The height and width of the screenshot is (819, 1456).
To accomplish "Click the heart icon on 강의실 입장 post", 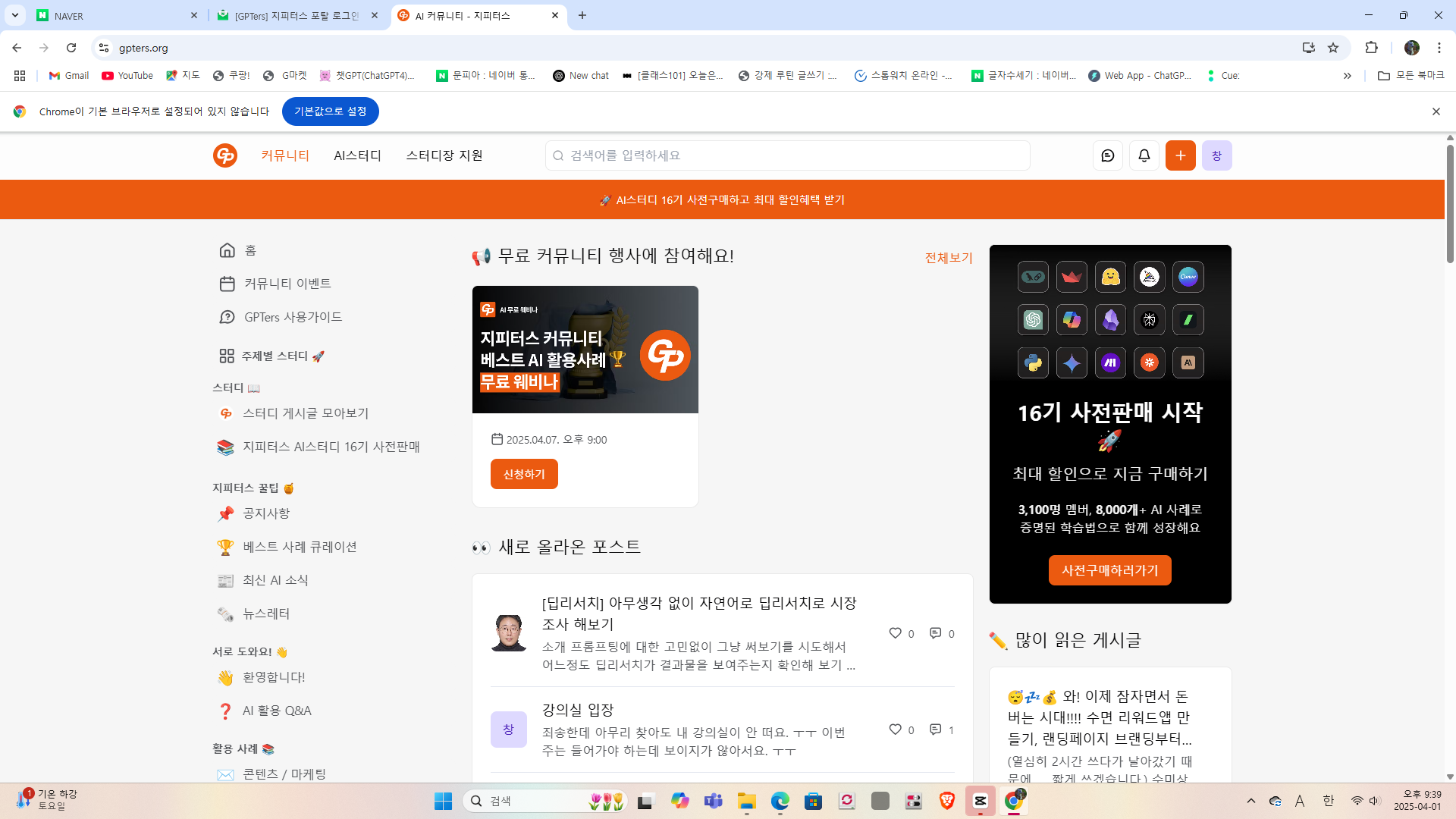I will 895,729.
